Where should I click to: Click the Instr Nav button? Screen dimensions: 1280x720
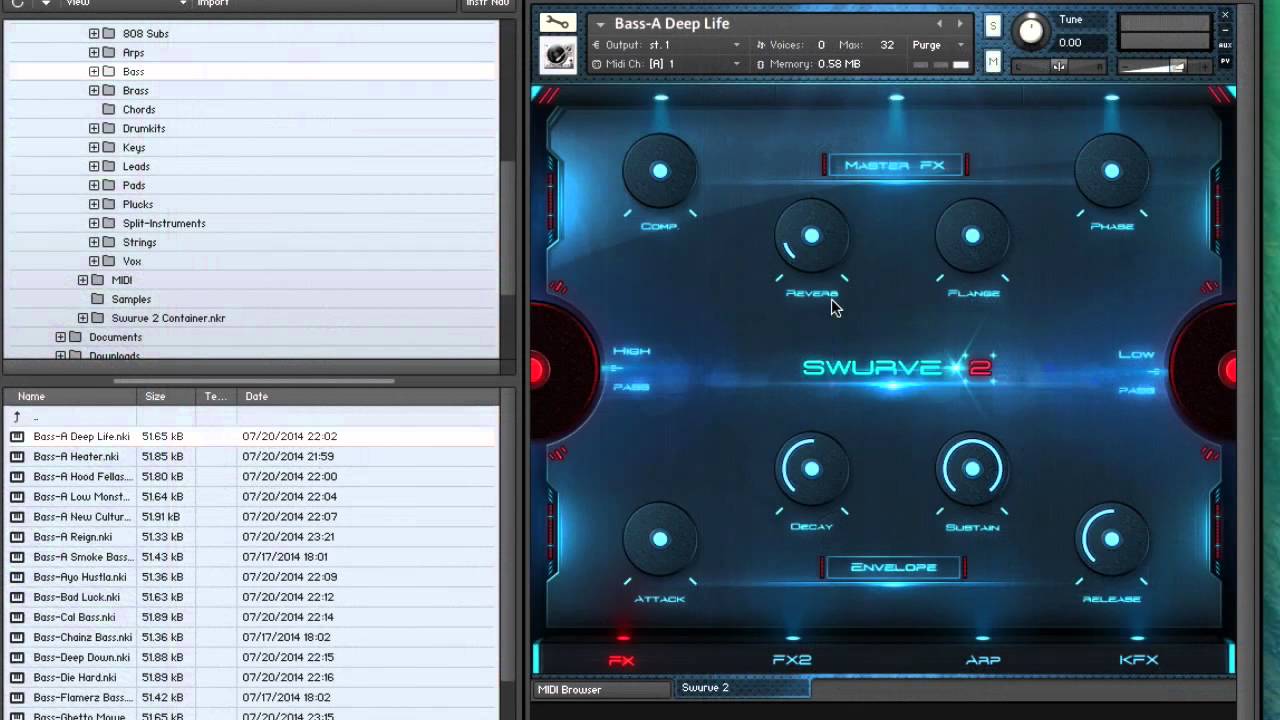[488, 3]
